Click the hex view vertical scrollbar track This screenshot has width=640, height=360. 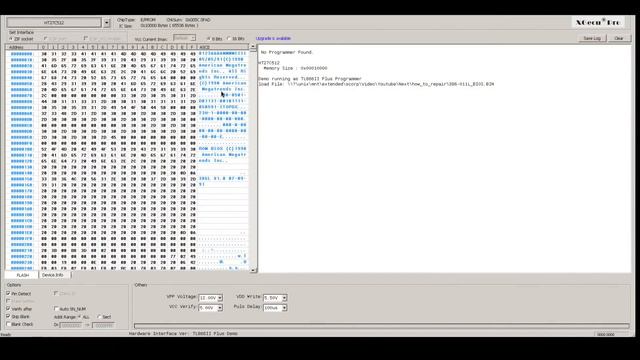coord(253,158)
